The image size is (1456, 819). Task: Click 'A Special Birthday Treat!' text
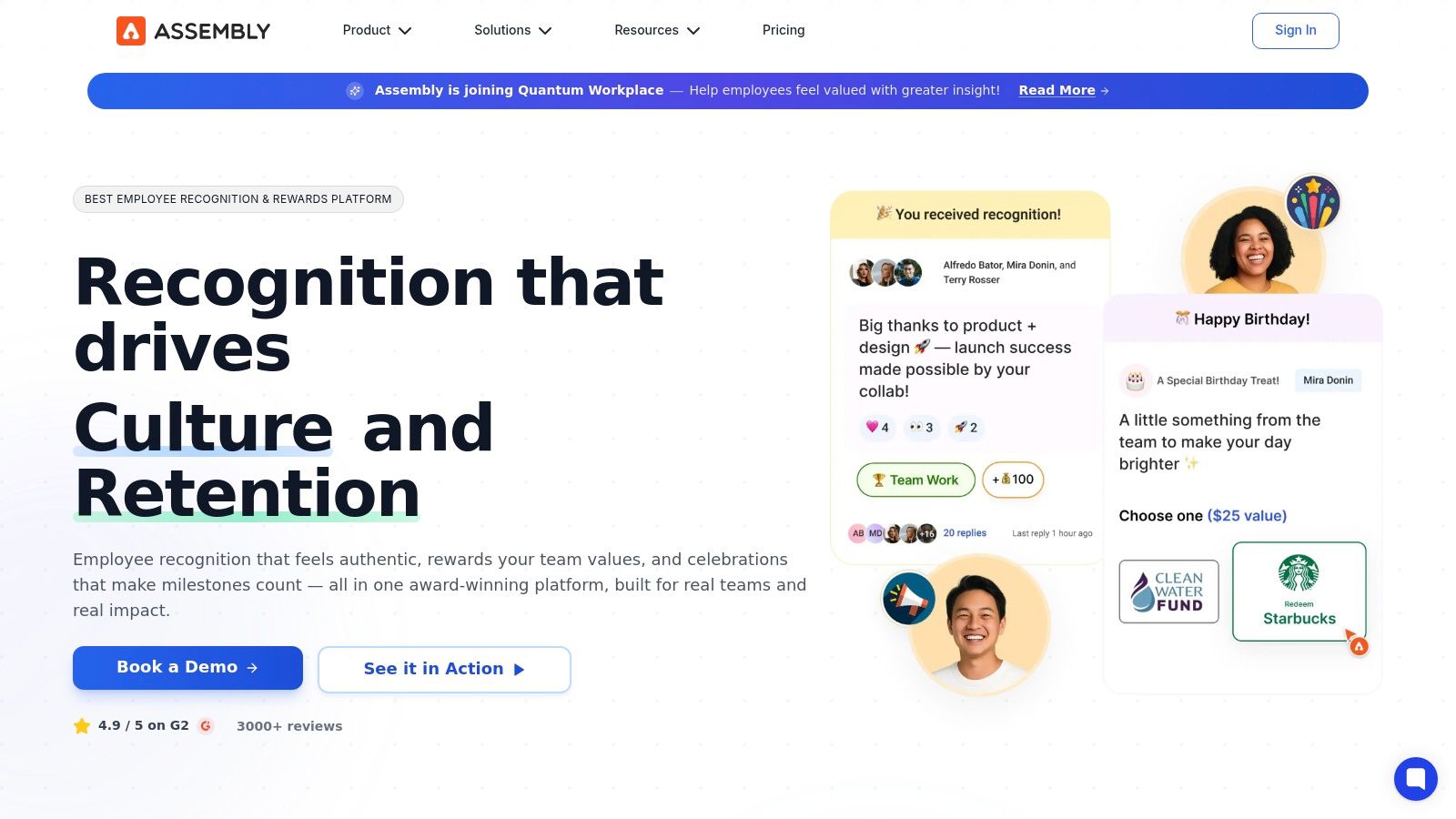tap(1218, 380)
